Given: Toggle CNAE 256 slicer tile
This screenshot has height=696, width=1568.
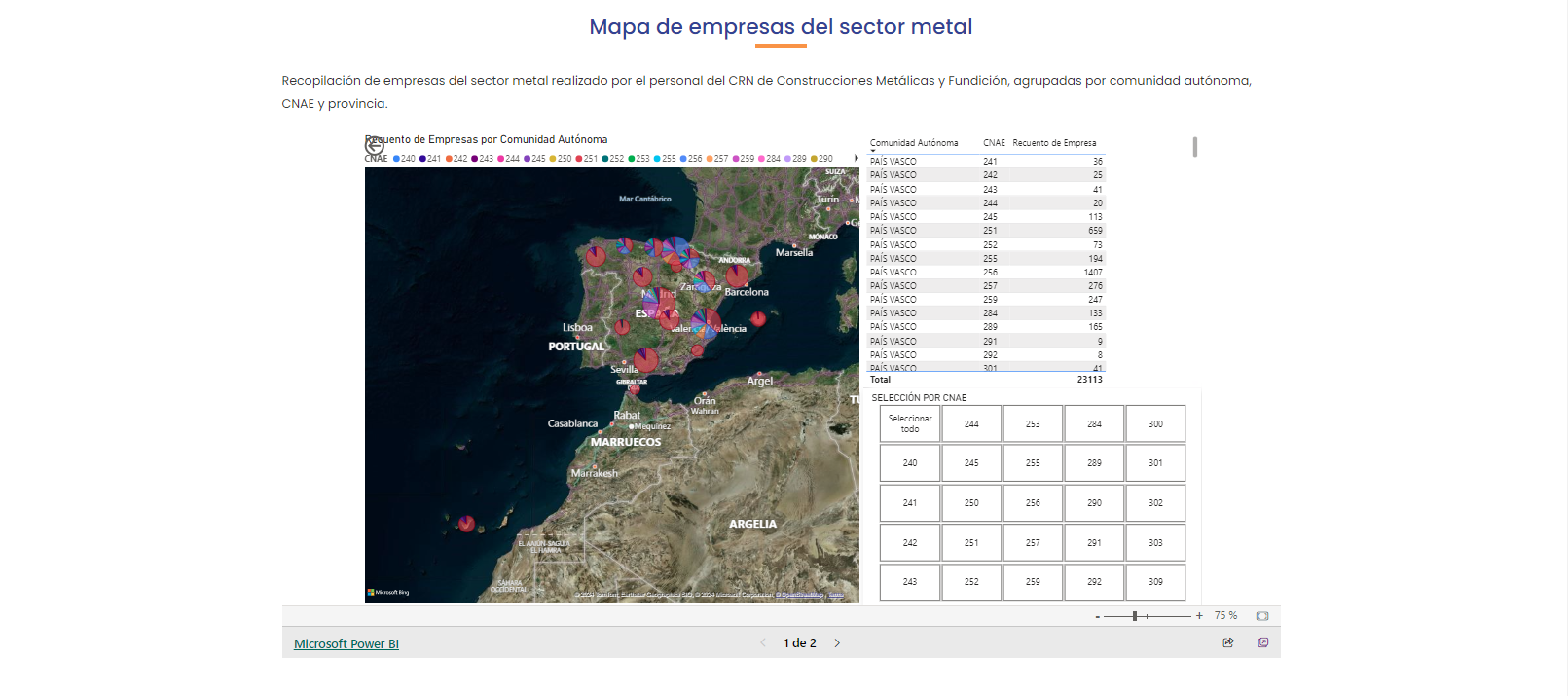Looking at the screenshot, I should tap(1033, 503).
